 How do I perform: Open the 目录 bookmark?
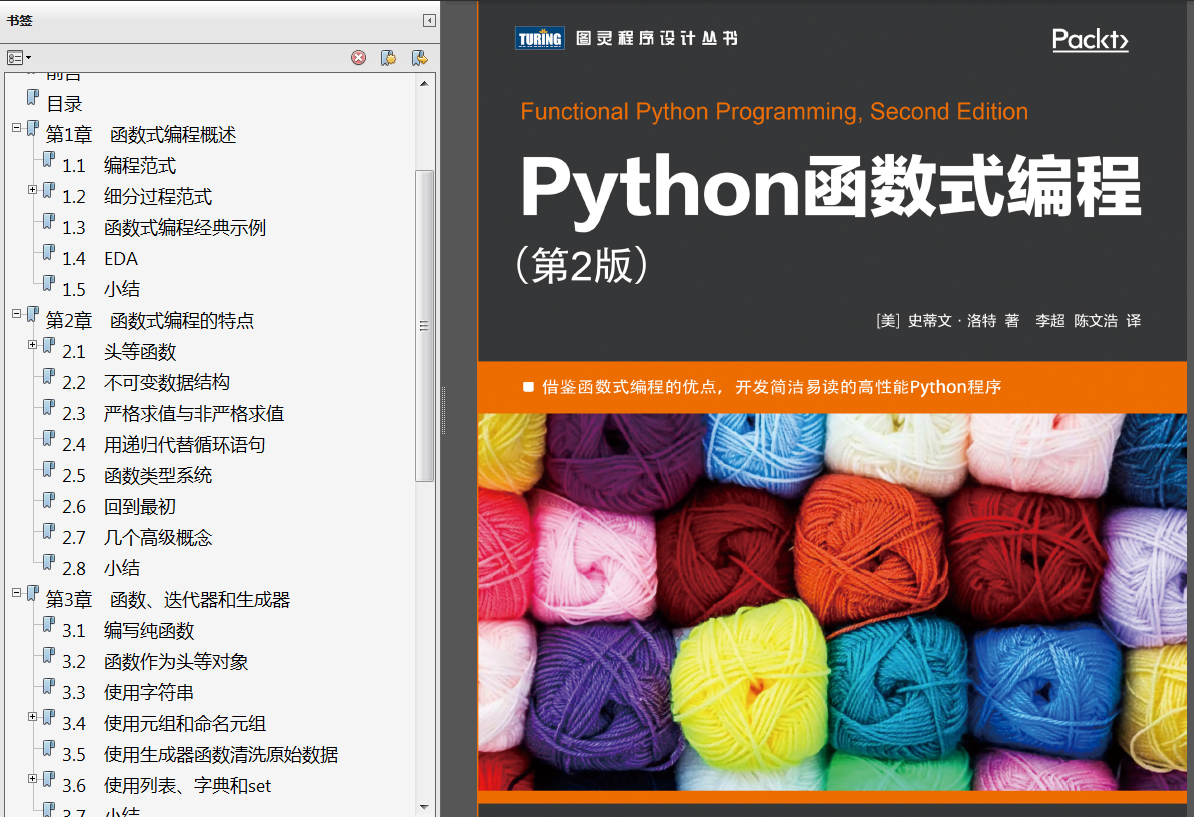[x=65, y=104]
